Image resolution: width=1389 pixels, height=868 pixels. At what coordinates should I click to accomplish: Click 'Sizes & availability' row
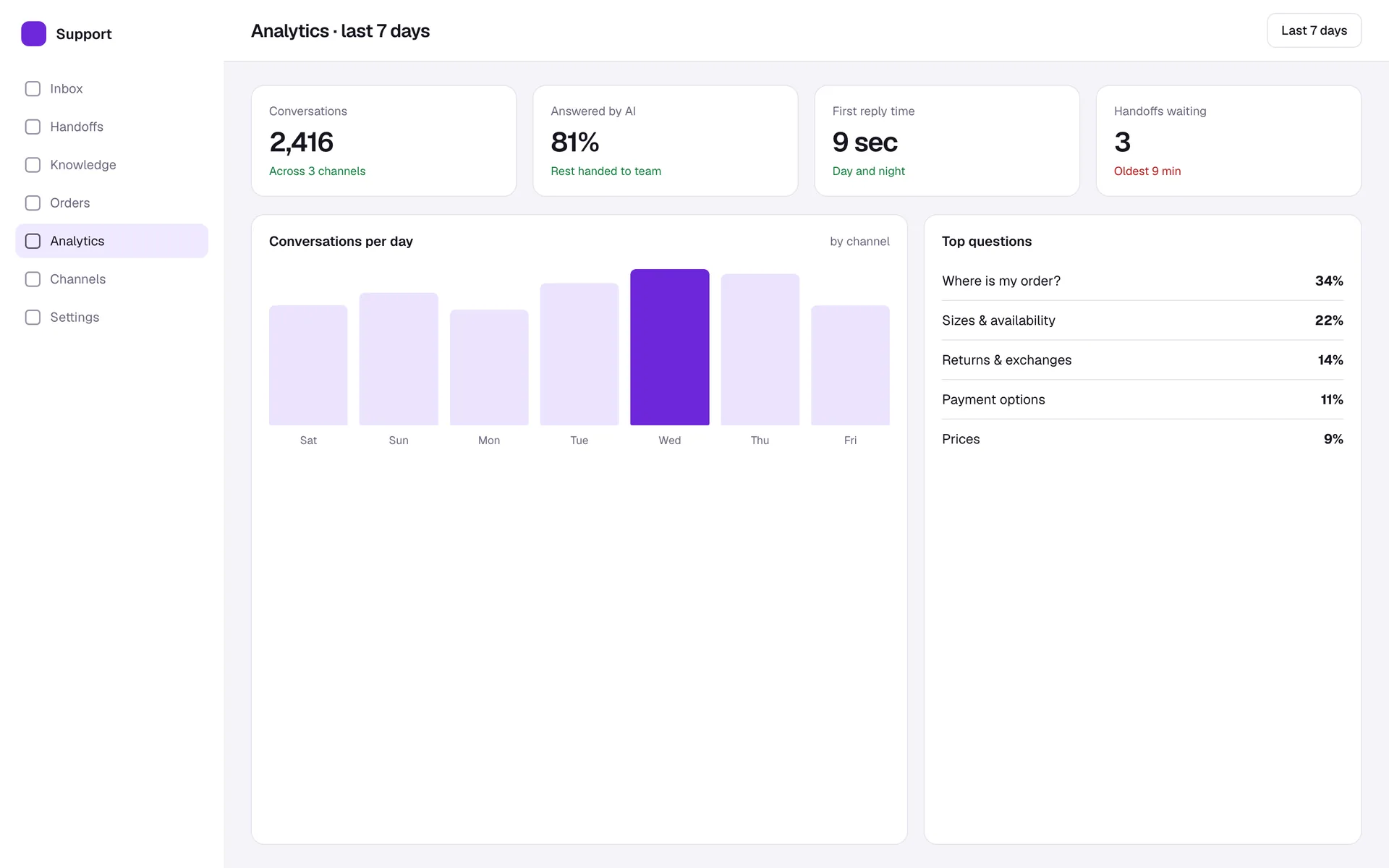click(1142, 320)
